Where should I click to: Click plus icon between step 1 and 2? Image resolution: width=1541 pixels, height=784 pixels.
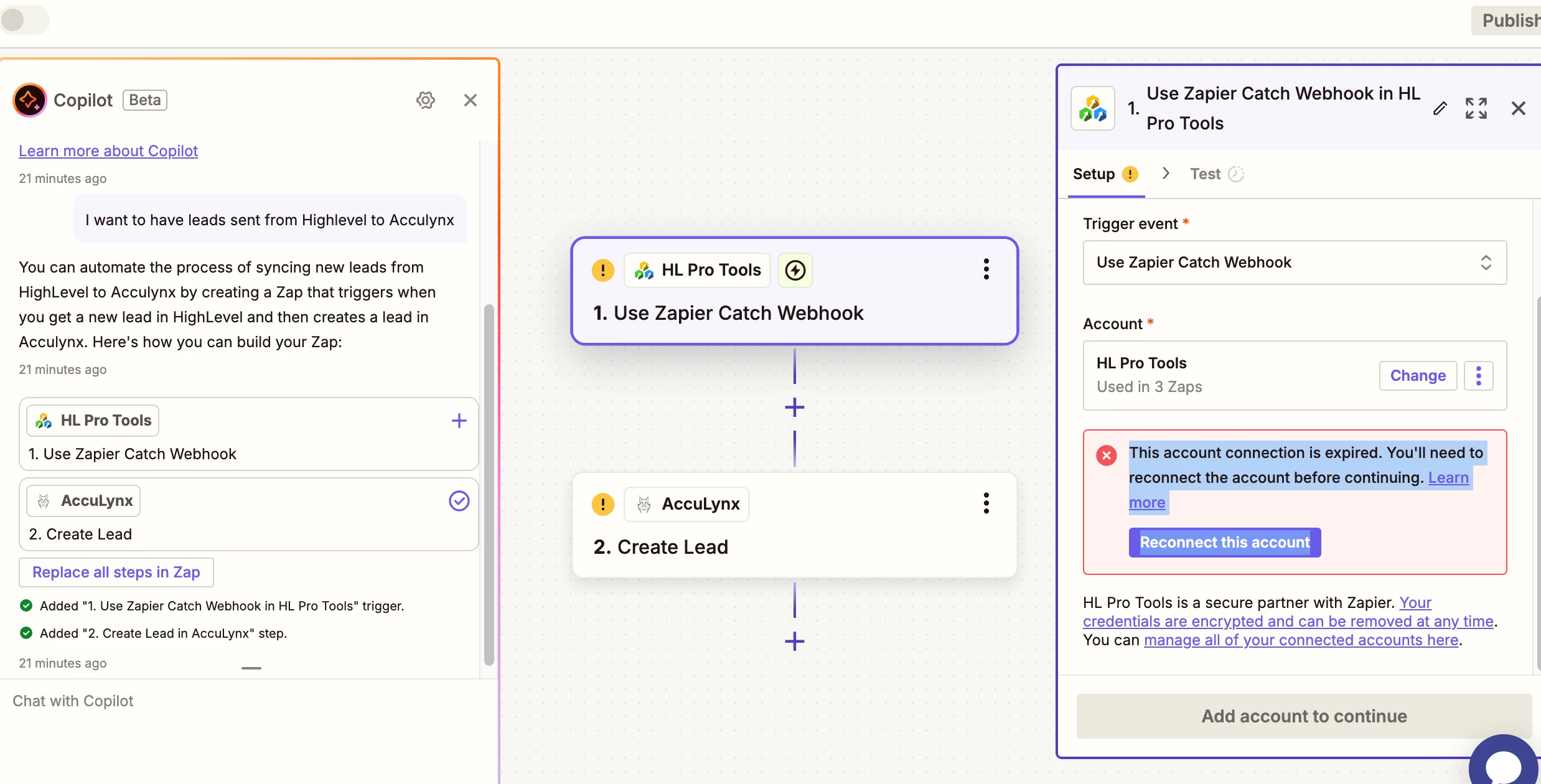pyautogui.click(x=794, y=408)
